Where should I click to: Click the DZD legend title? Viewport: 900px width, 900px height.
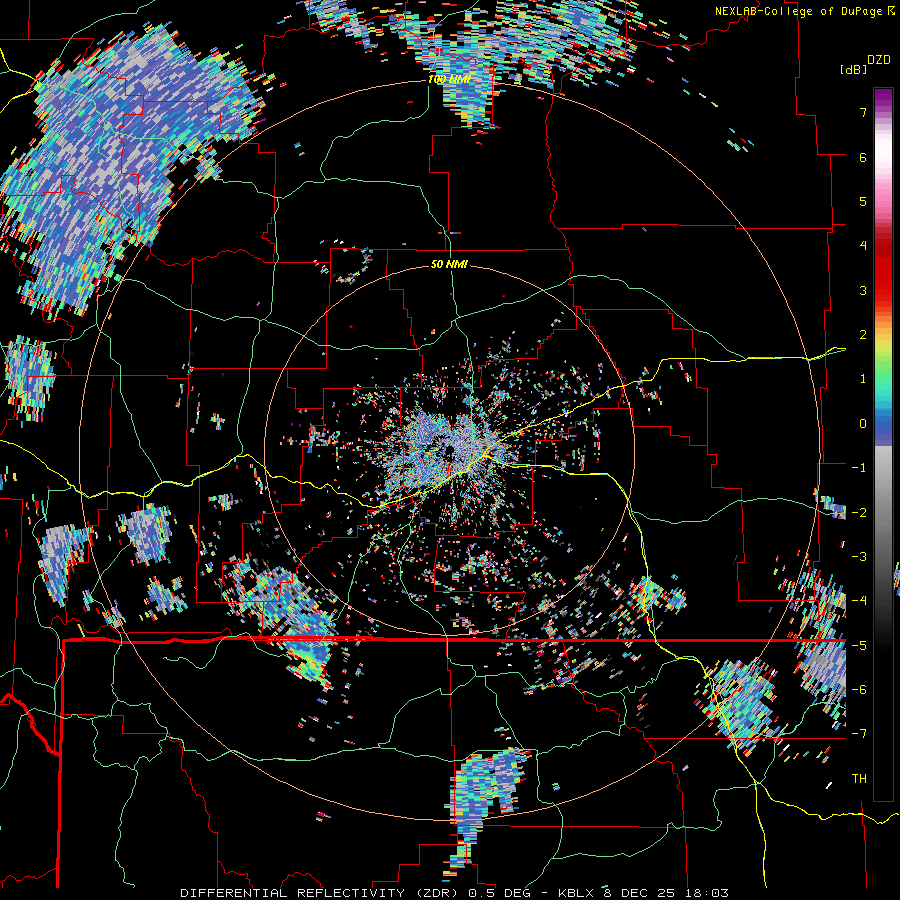click(x=879, y=60)
